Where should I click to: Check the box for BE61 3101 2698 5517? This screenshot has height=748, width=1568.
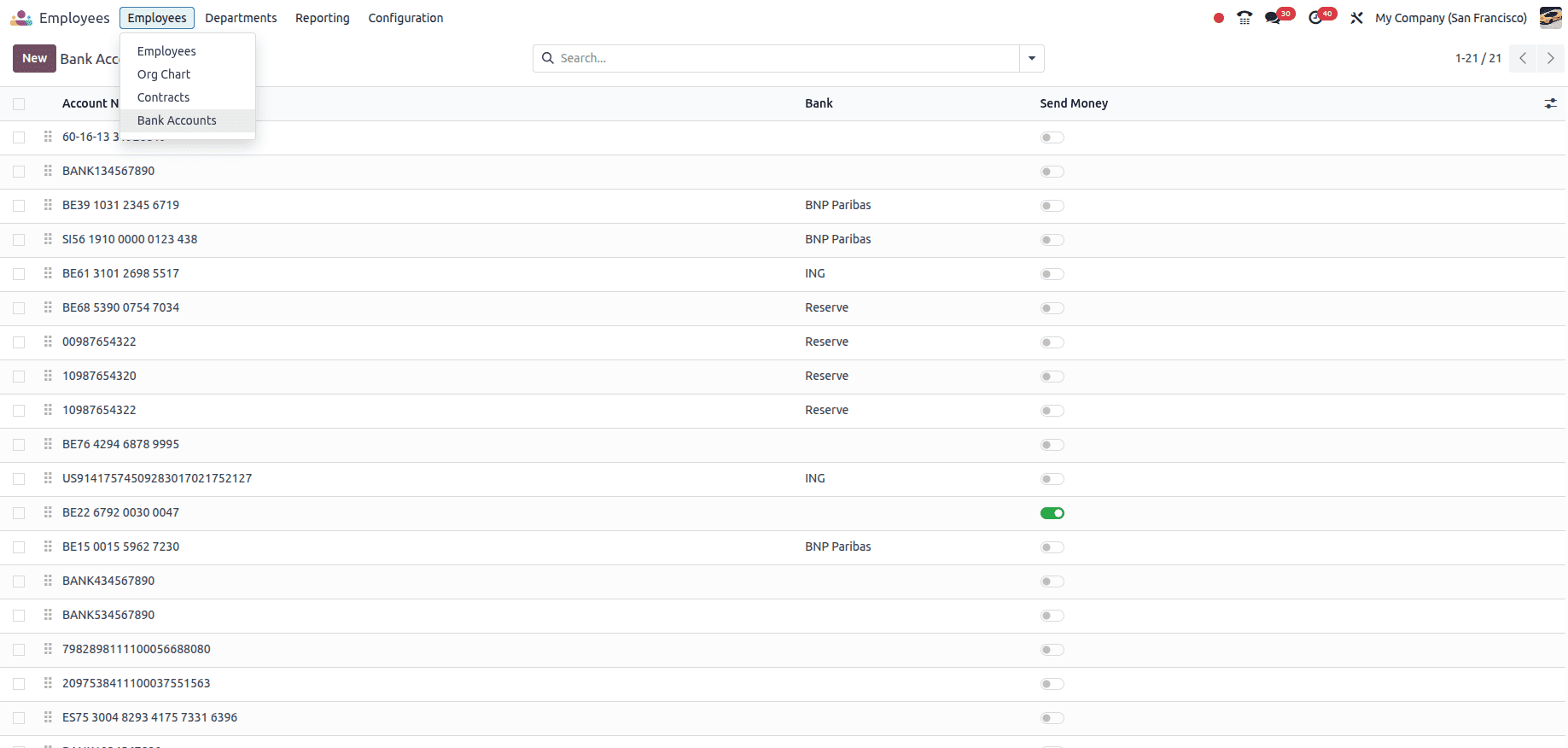click(19, 274)
